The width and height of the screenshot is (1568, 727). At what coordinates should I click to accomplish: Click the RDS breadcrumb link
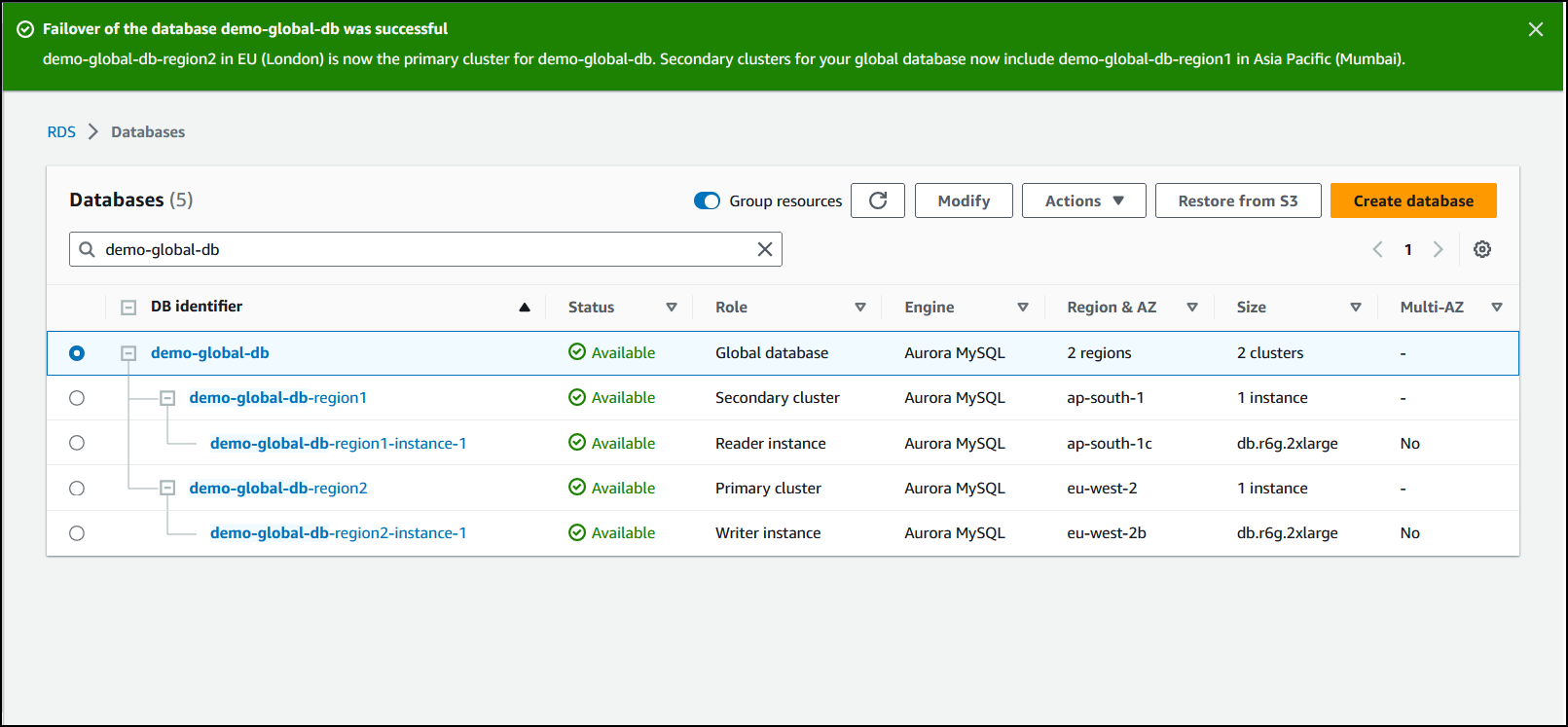click(x=61, y=131)
